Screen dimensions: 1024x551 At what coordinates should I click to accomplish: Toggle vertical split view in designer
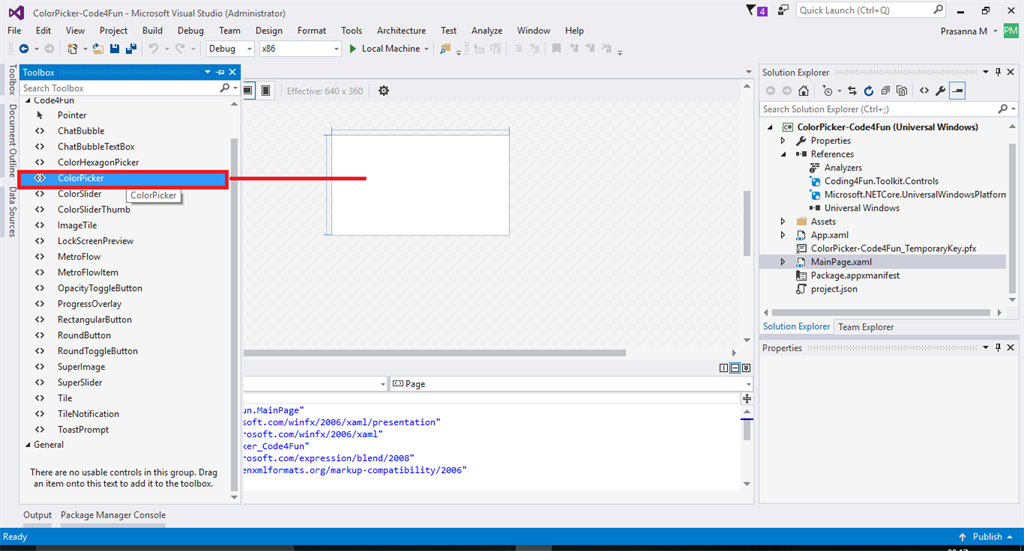tap(724, 368)
